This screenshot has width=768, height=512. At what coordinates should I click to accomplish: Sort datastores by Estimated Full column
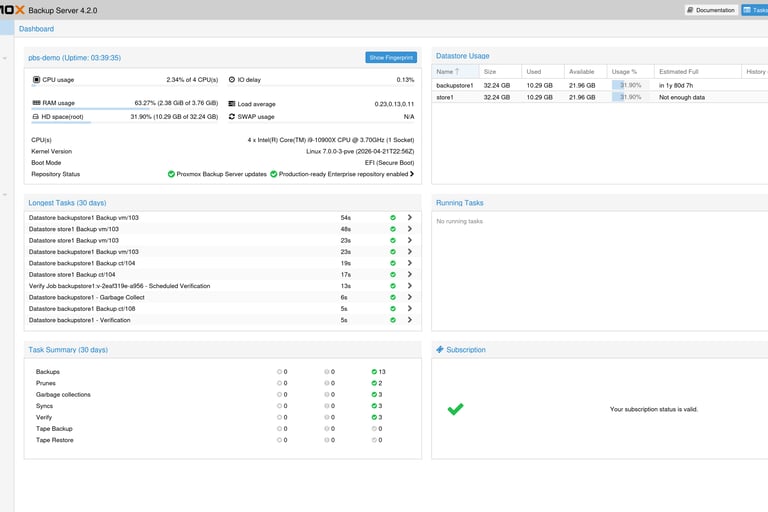click(697, 72)
